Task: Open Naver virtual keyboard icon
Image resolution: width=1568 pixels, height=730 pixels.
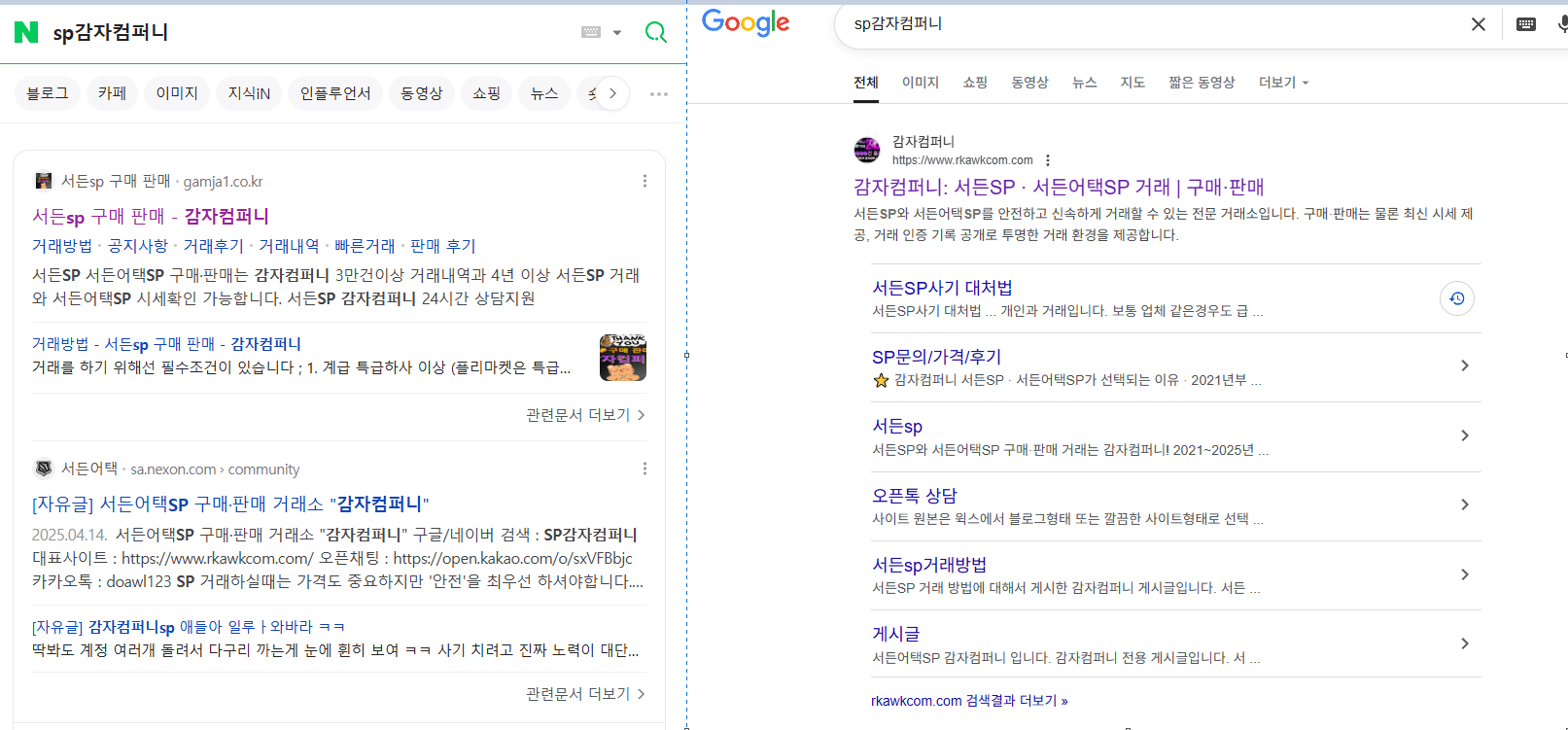Action: (x=591, y=32)
